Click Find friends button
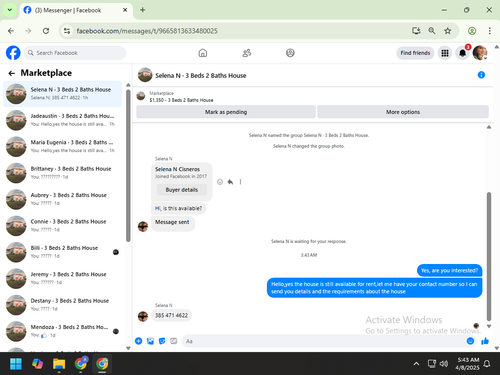 coord(415,53)
